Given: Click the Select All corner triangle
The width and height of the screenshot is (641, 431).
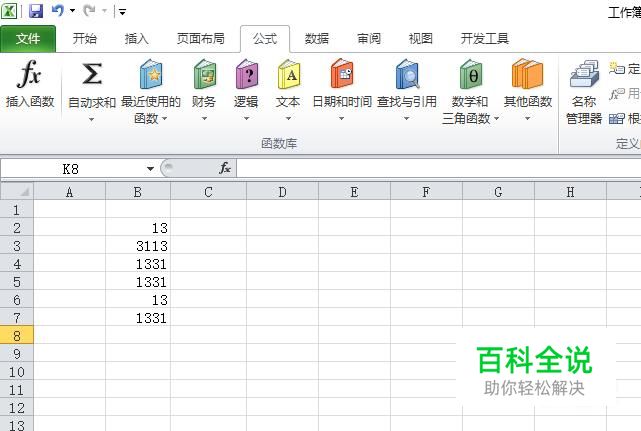Looking at the screenshot, I should pos(25,191).
